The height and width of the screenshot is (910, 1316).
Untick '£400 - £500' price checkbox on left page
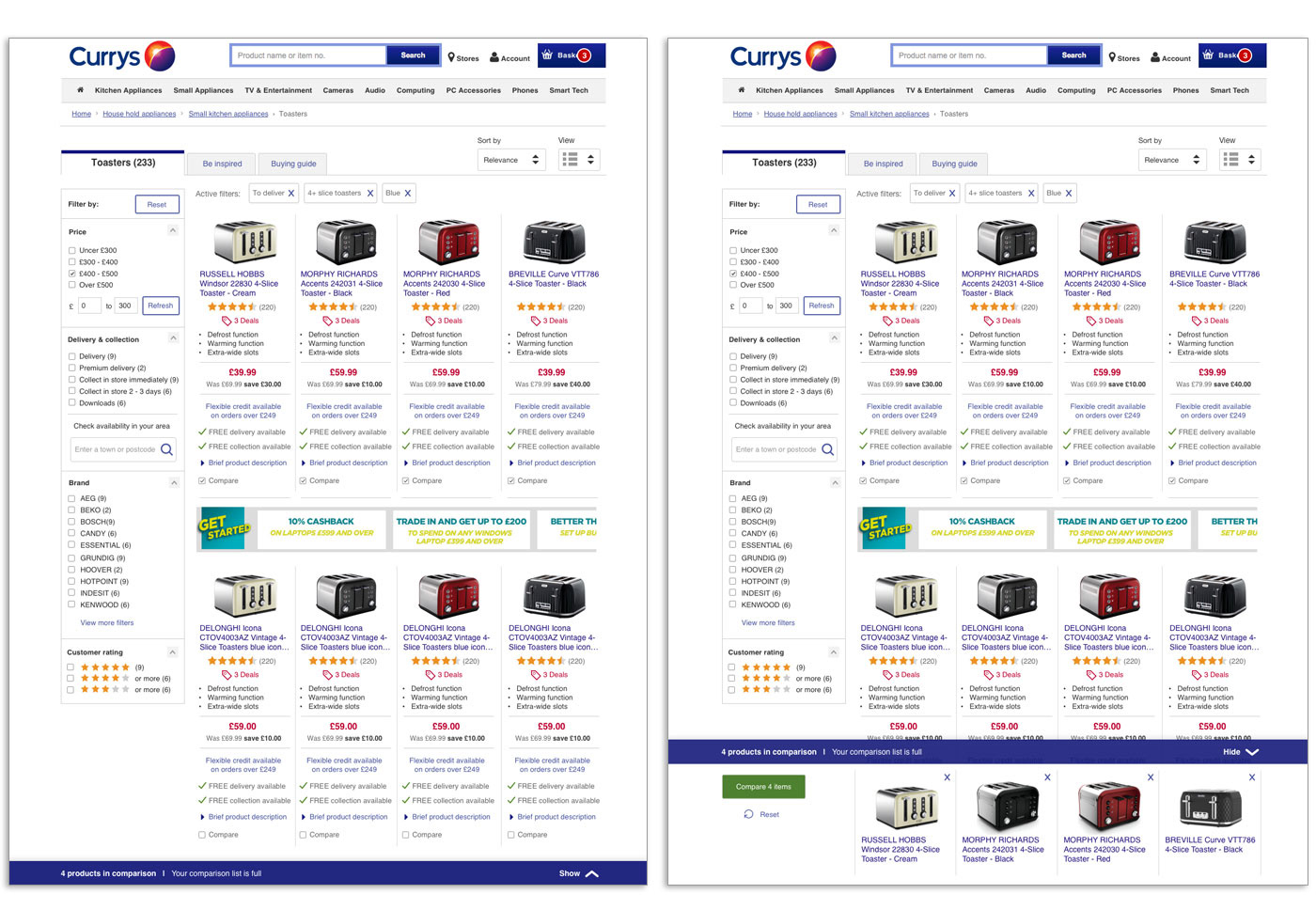click(72, 274)
